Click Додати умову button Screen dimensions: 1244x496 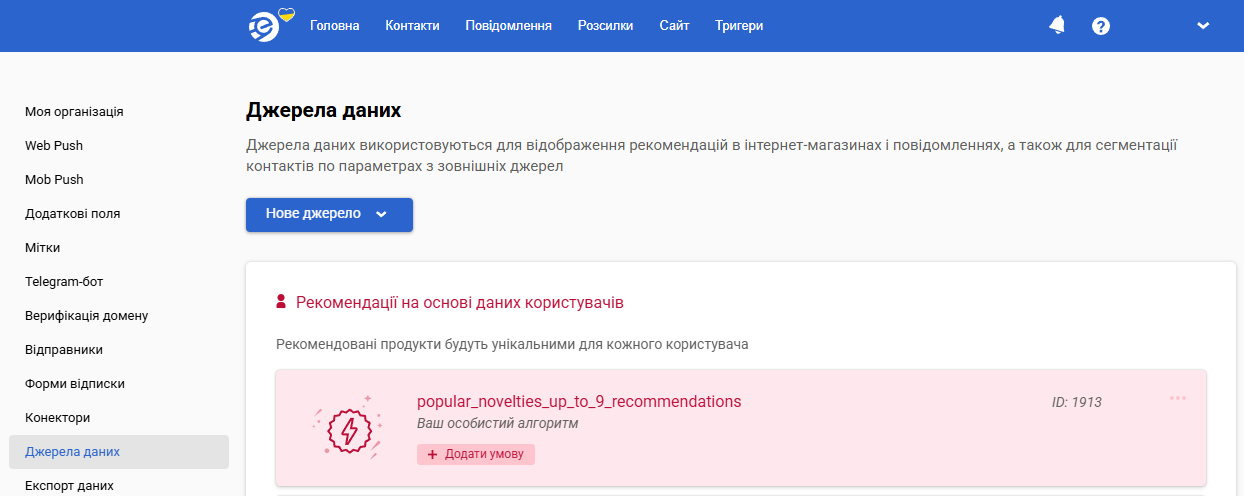point(476,454)
